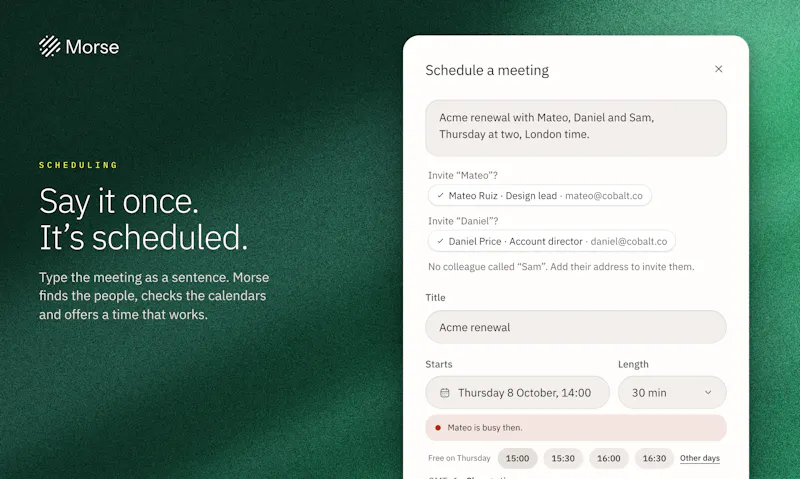The width and height of the screenshot is (800, 479).
Task: Toggle the Daniel Price invite chip
Action: pyautogui.click(x=552, y=241)
